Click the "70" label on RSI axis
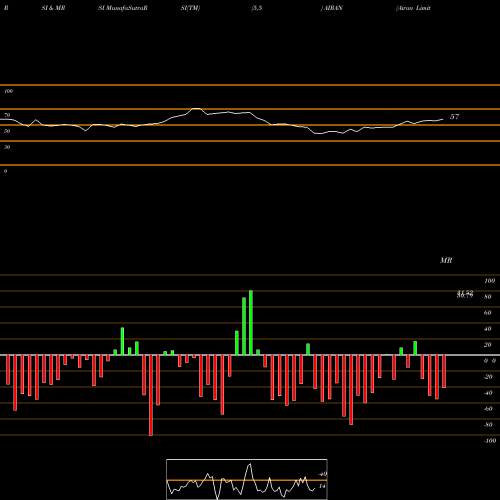This screenshot has width=500, height=500. point(7,115)
